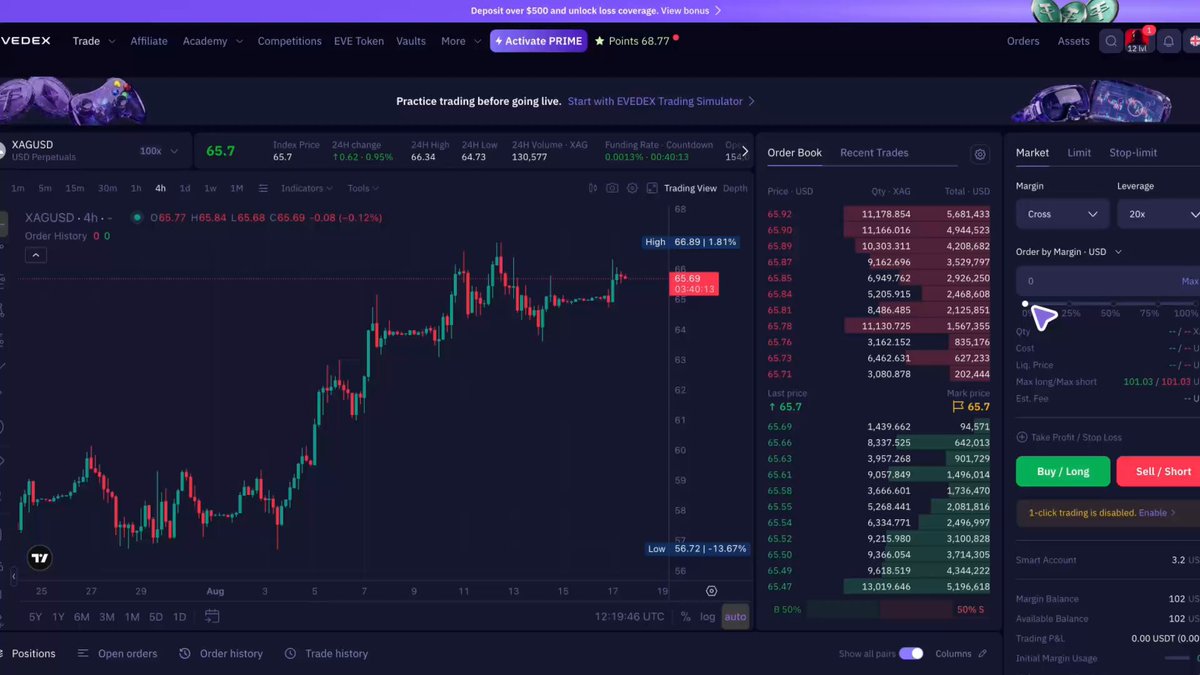Click the Activate PRIME button
Viewport: 1200px width, 675px height.
coord(537,41)
